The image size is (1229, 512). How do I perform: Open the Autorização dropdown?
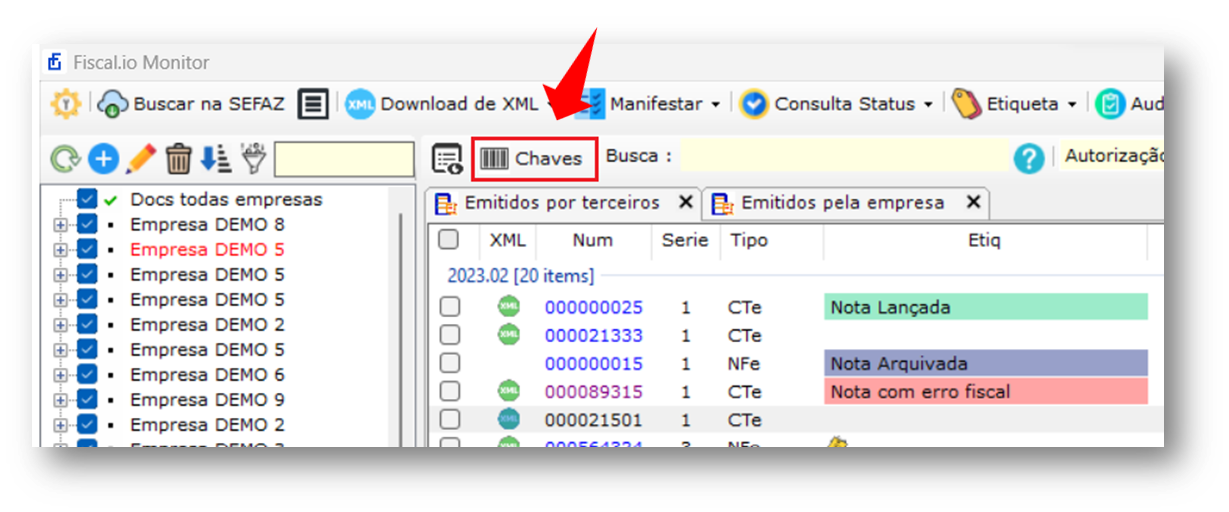click(1113, 157)
